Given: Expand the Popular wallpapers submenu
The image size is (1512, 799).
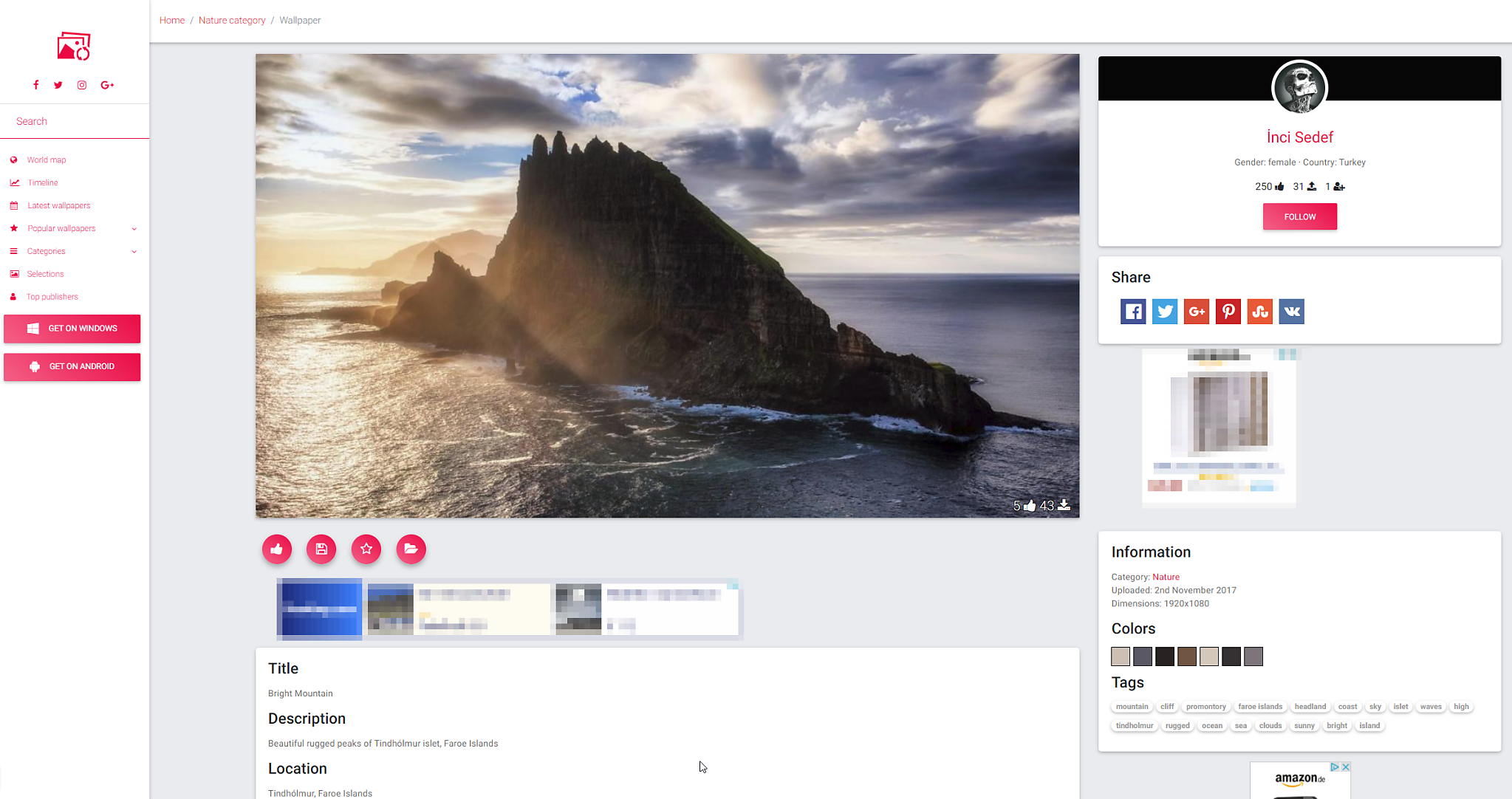Looking at the screenshot, I should coord(134,229).
